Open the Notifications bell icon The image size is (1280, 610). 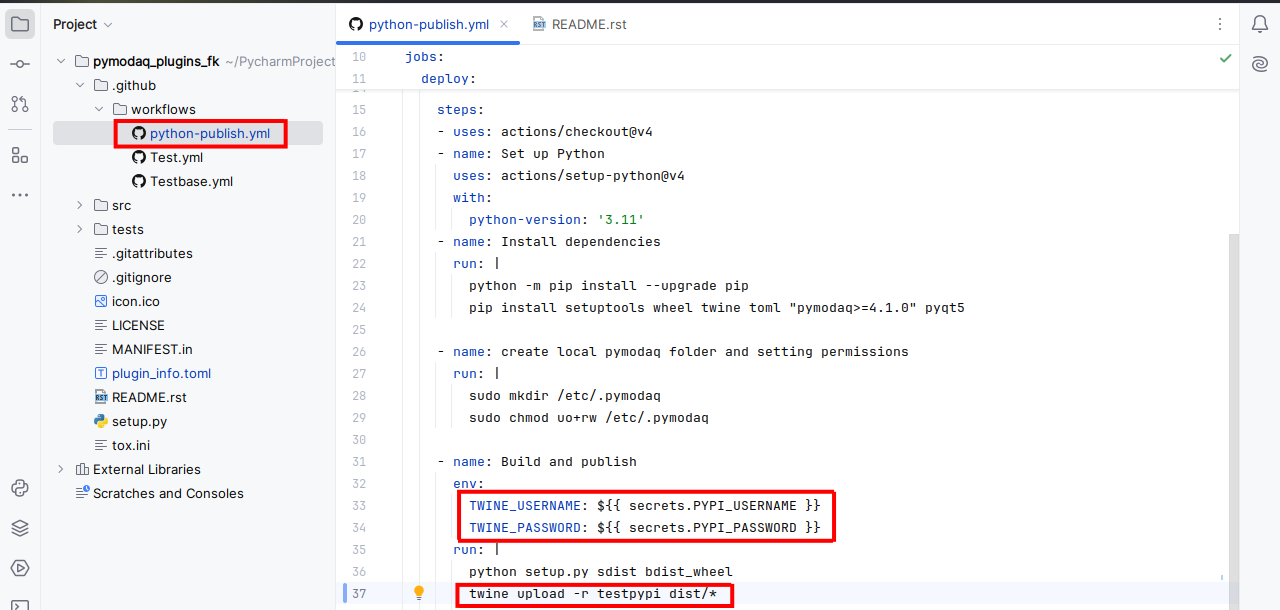pyautogui.click(x=1259, y=24)
